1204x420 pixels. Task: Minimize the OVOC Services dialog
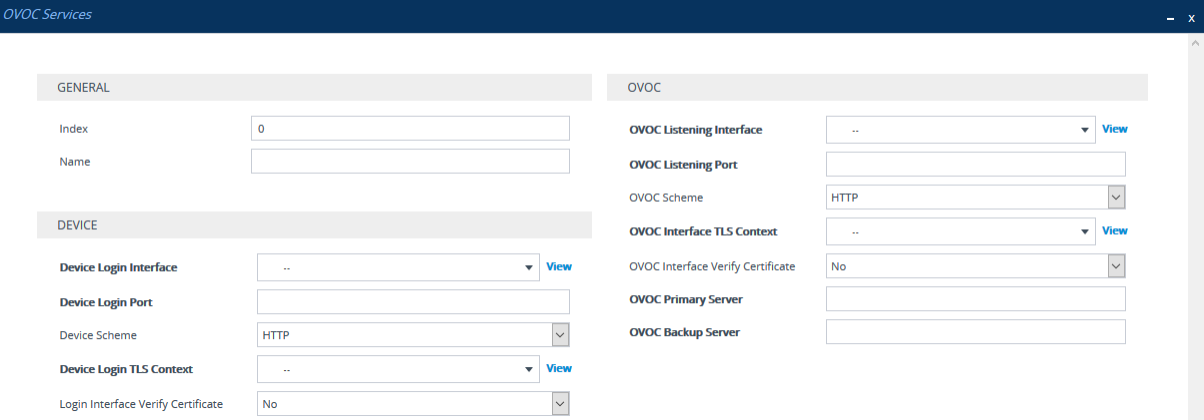pyautogui.click(x=1172, y=18)
